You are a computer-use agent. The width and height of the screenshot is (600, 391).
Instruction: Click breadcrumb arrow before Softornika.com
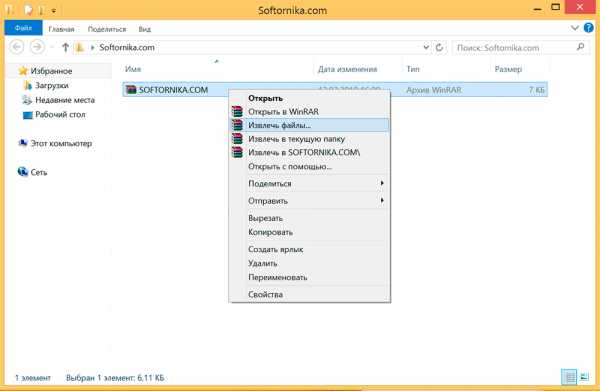coord(92,47)
